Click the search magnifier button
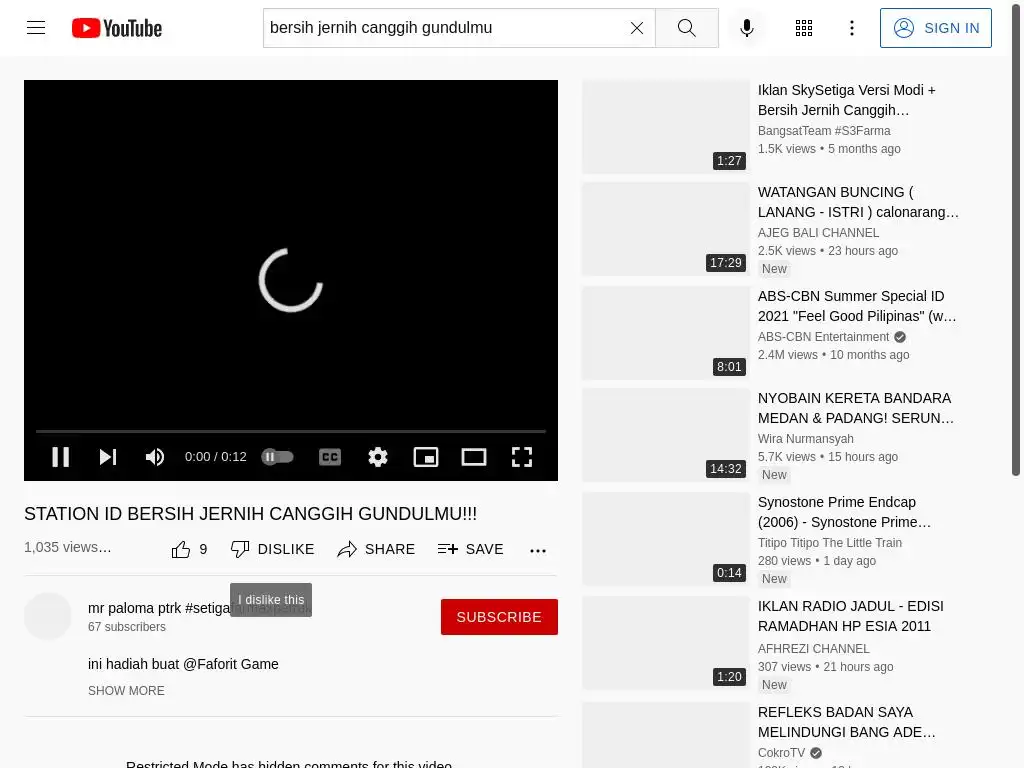 tap(686, 28)
